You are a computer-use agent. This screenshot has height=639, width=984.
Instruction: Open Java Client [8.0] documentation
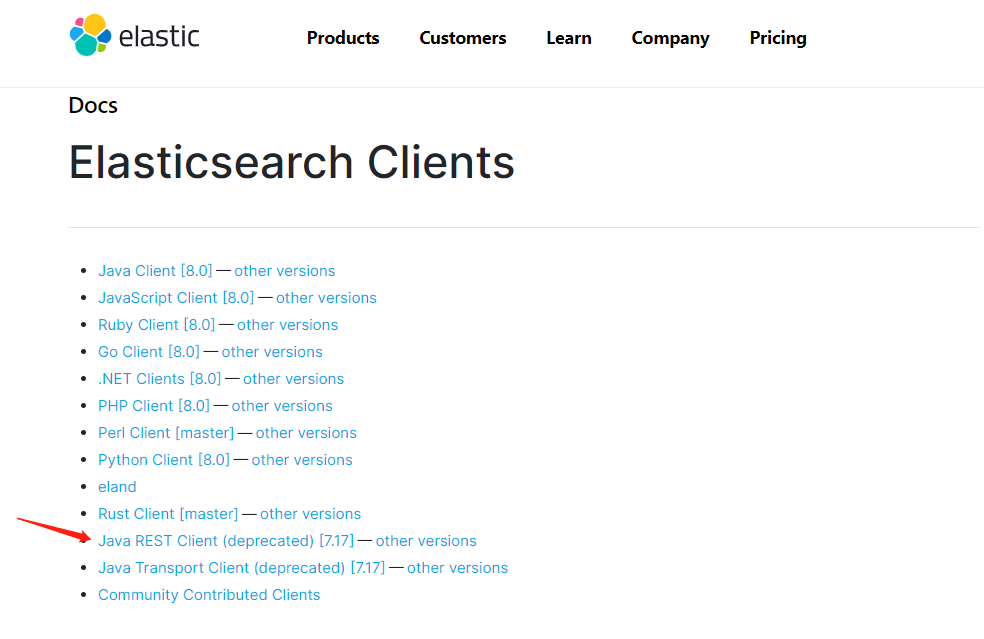[x=155, y=271]
